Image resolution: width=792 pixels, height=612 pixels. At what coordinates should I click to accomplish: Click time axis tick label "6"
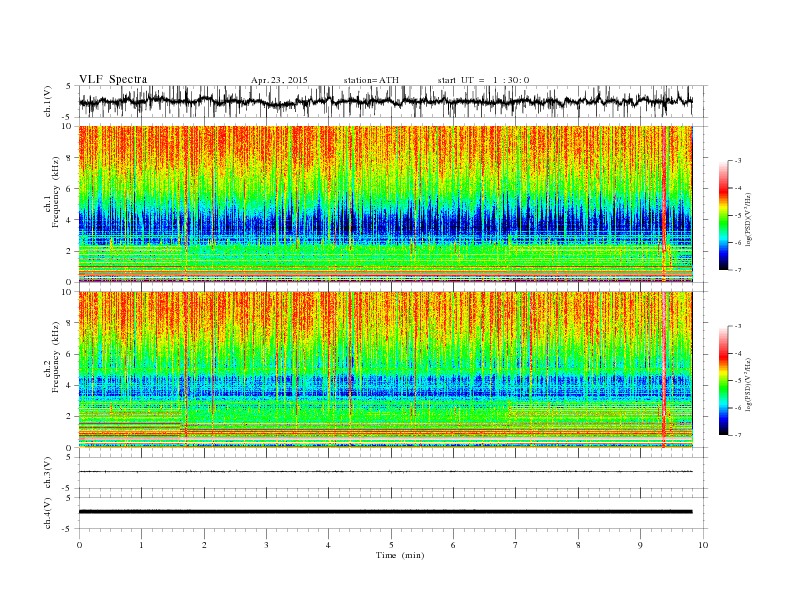tap(454, 545)
